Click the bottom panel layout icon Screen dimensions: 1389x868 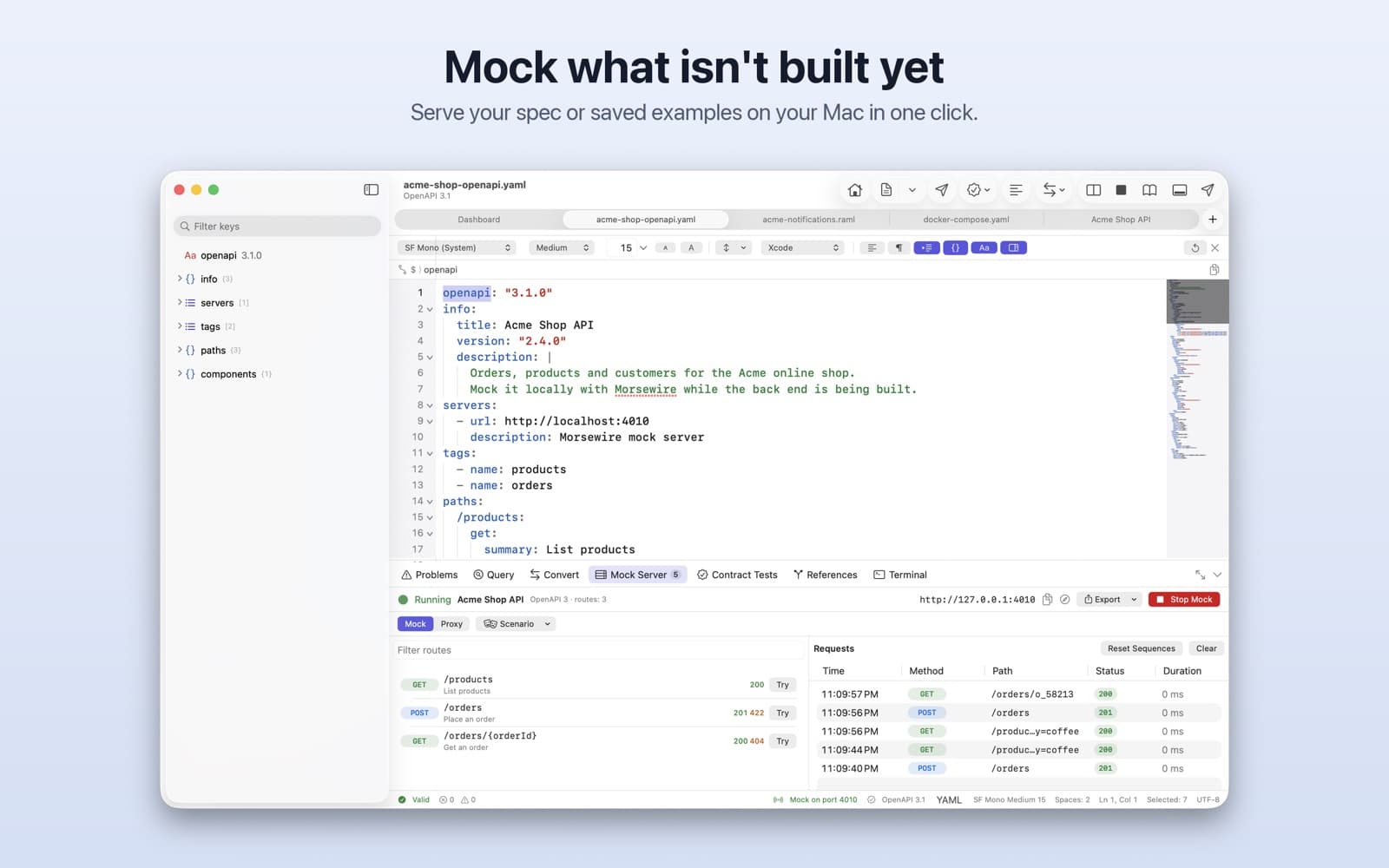(x=1180, y=190)
